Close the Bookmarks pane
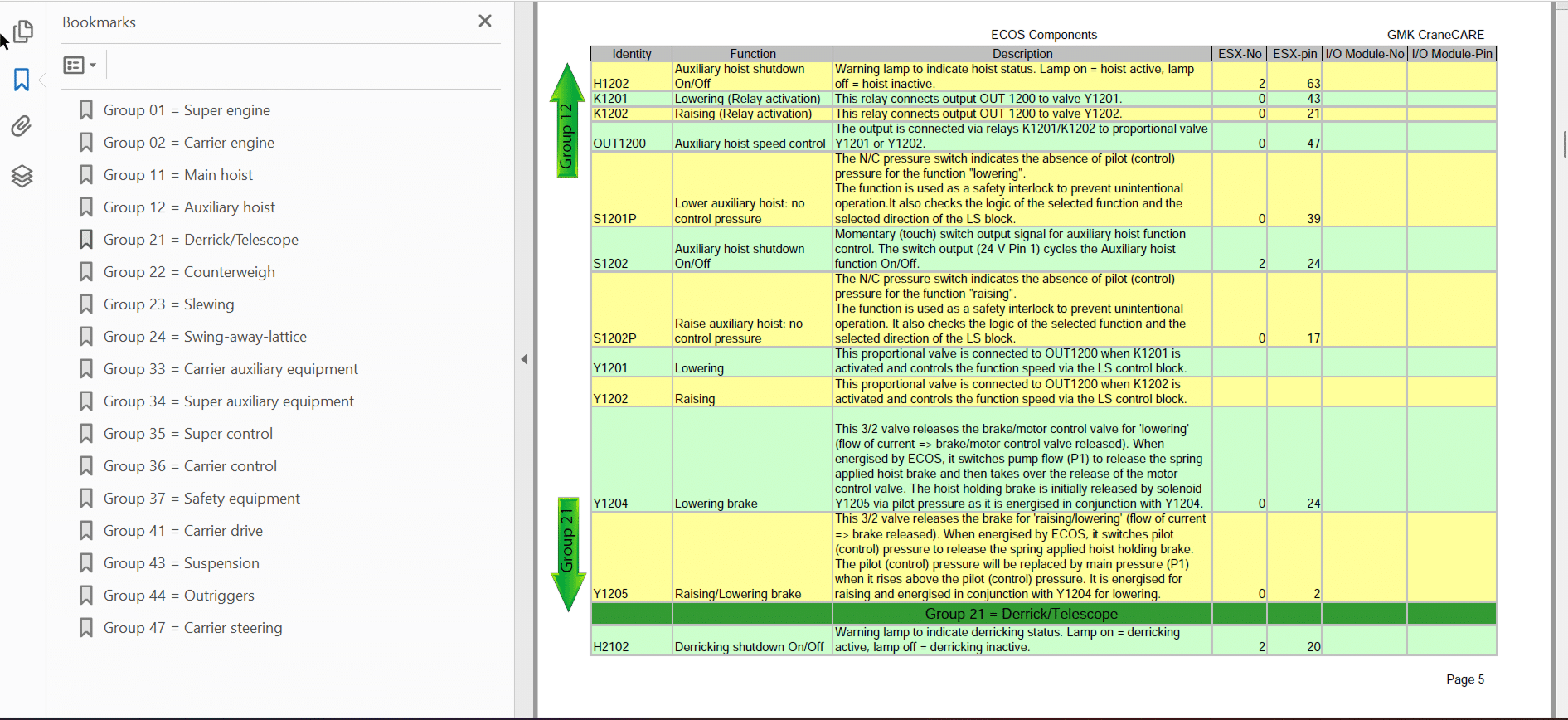The width and height of the screenshot is (1568, 720). click(x=485, y=22)
